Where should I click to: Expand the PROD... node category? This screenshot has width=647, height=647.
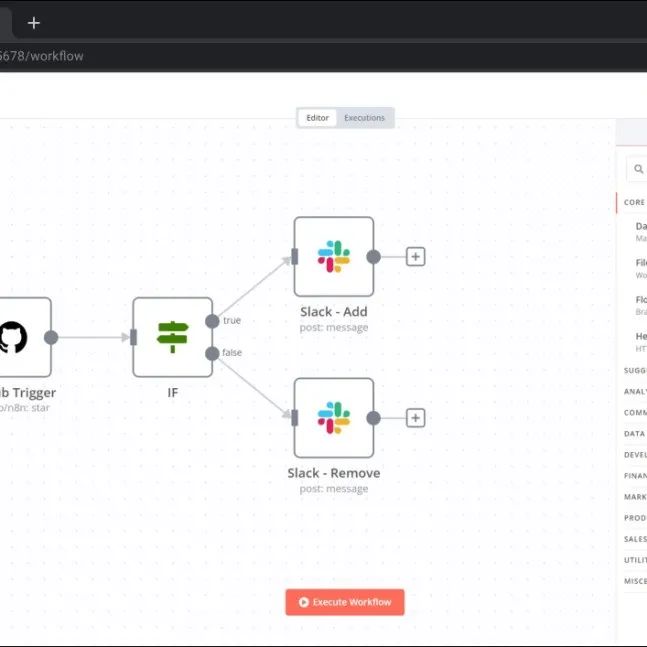pos(635,518)
